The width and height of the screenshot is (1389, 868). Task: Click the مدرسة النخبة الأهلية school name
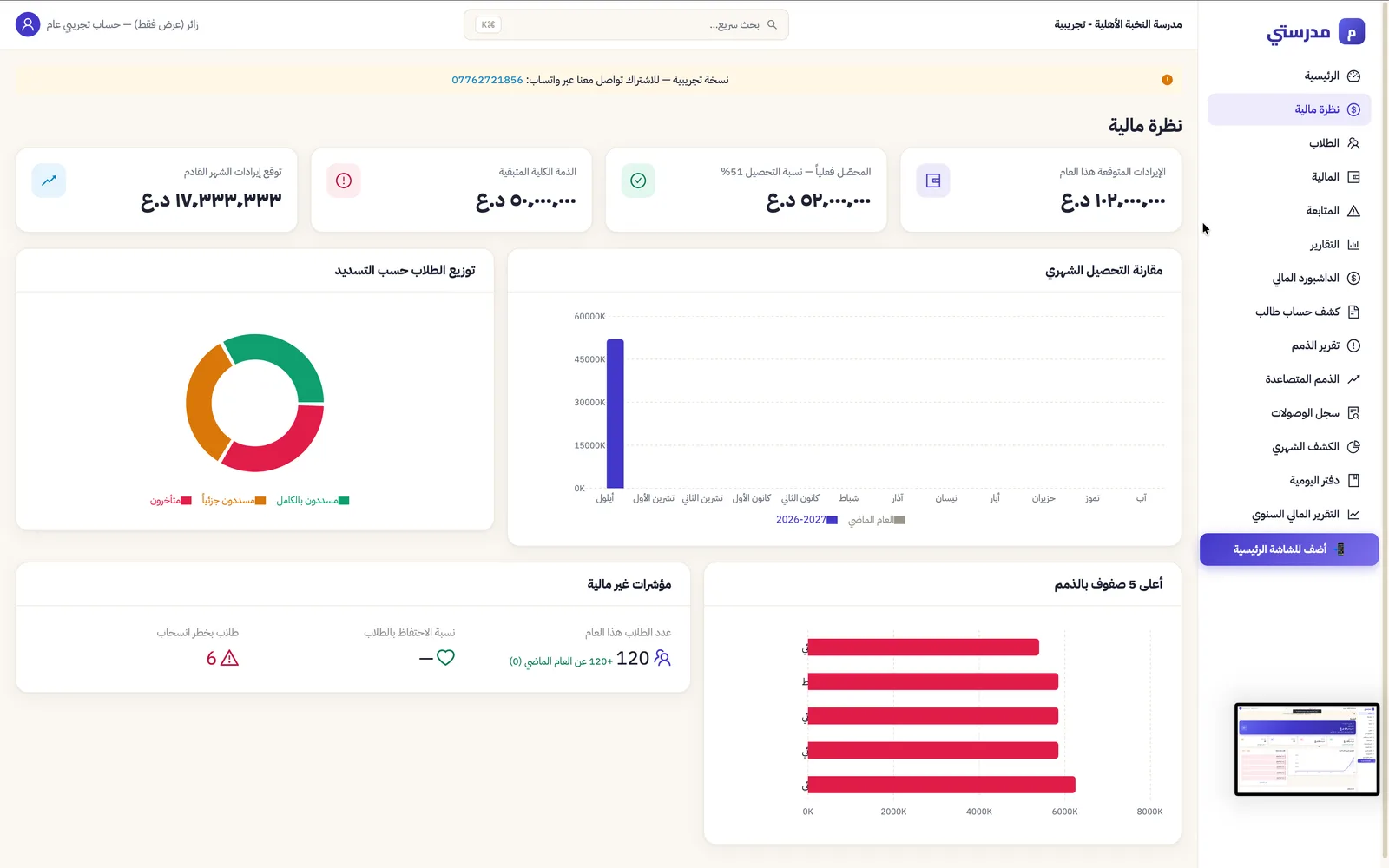(x=1118, y=24)
